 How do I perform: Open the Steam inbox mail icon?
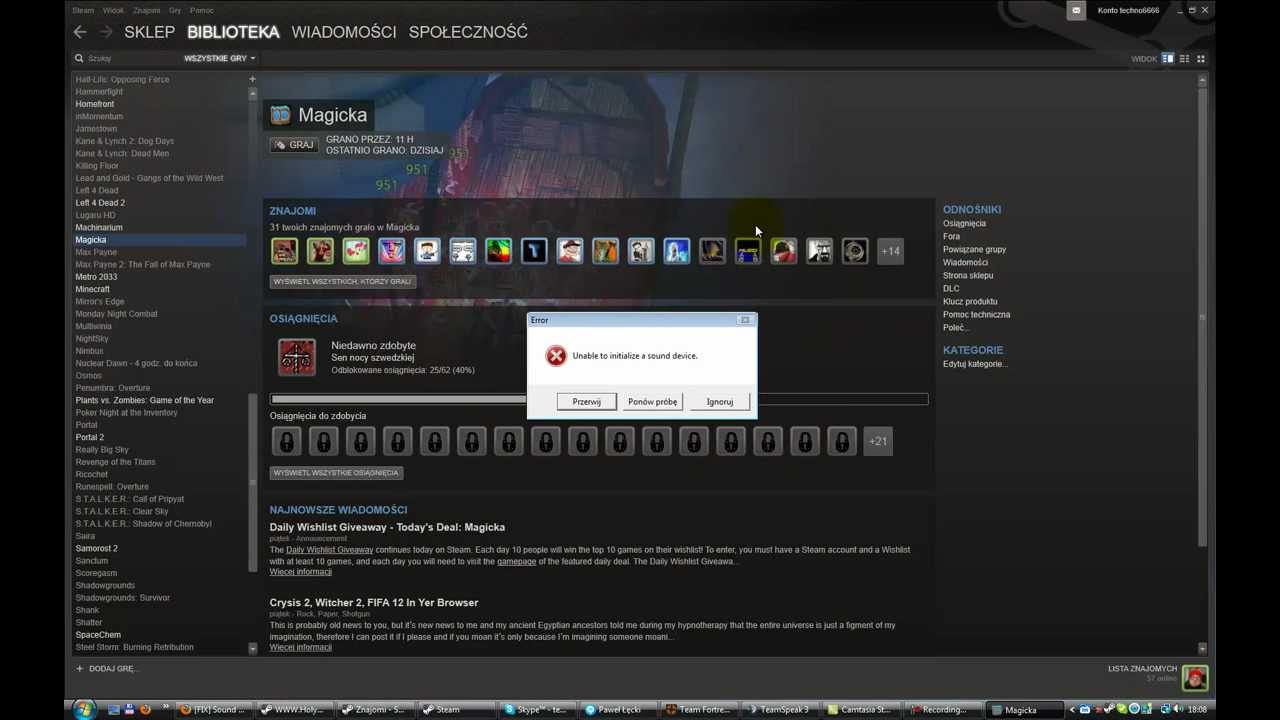[1076, 10]
